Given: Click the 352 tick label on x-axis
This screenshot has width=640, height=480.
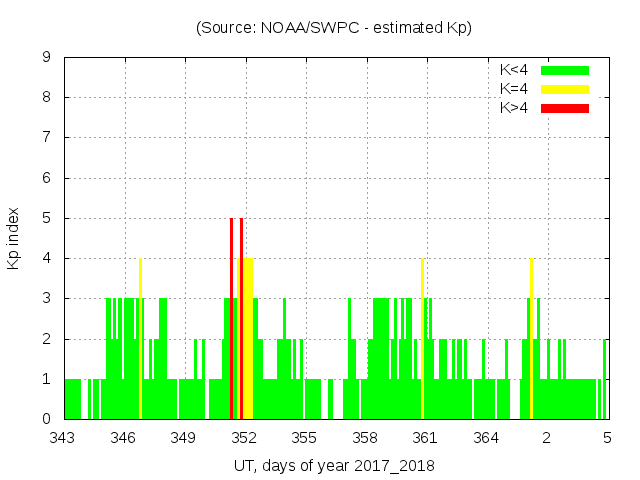Looking at the screenshot, I should (244, 437).
